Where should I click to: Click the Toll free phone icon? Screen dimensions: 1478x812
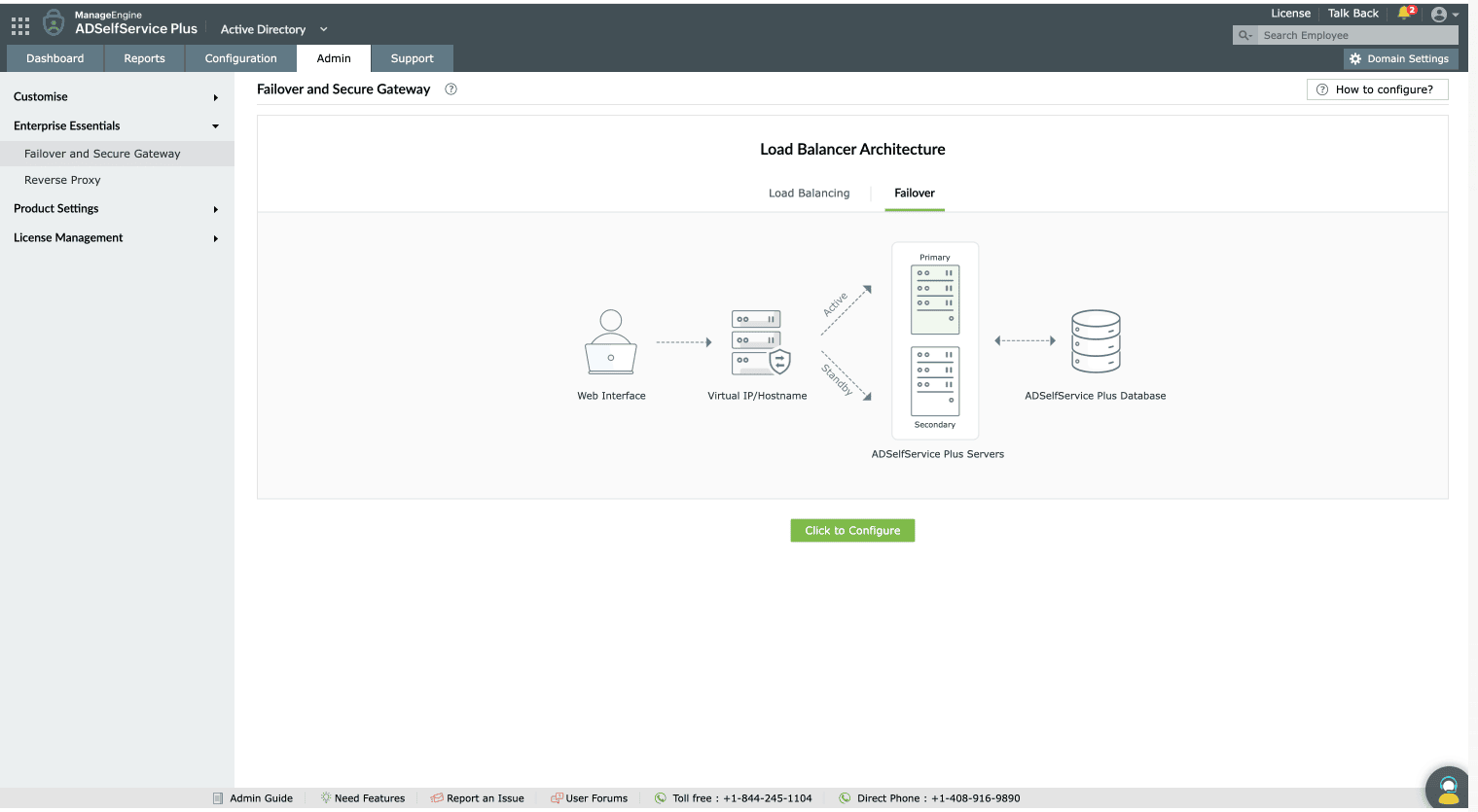[661, 798]
